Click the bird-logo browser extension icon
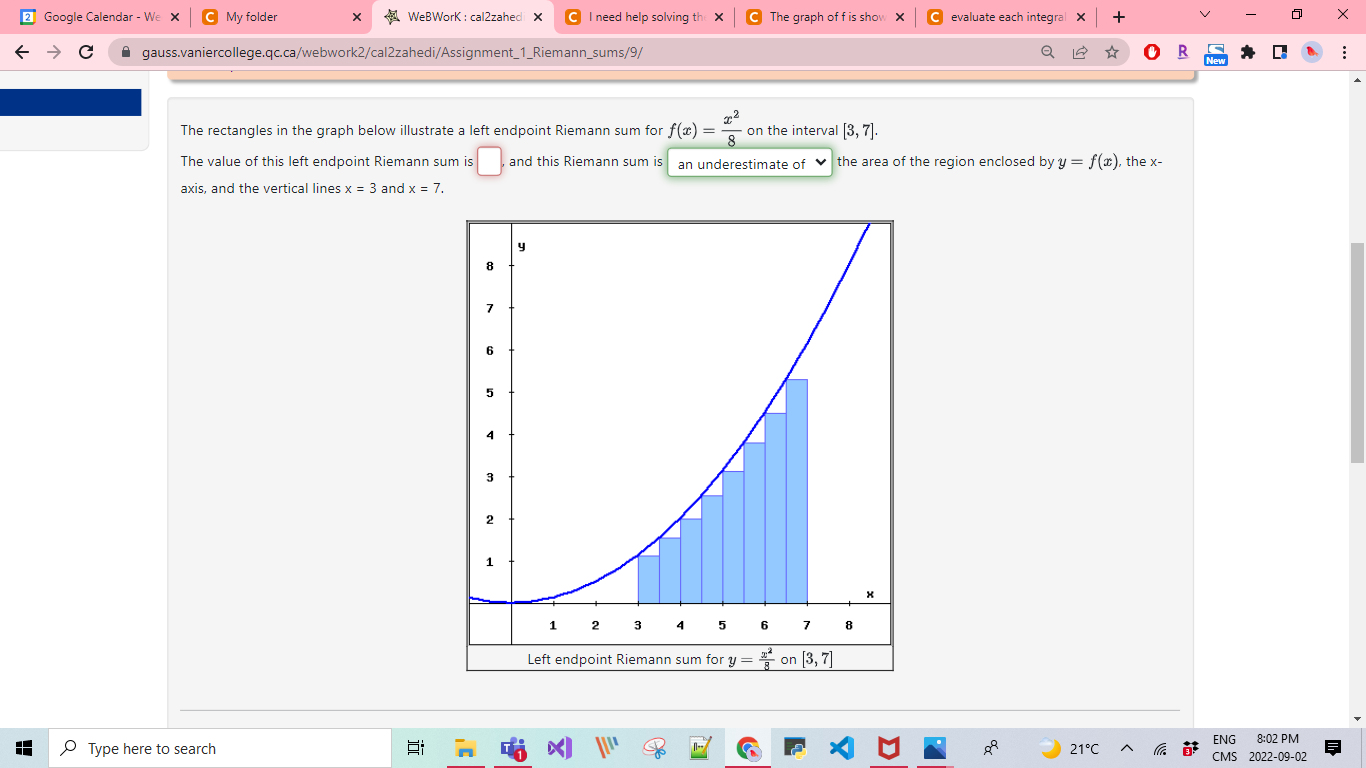 click(x=1310, y=50)
